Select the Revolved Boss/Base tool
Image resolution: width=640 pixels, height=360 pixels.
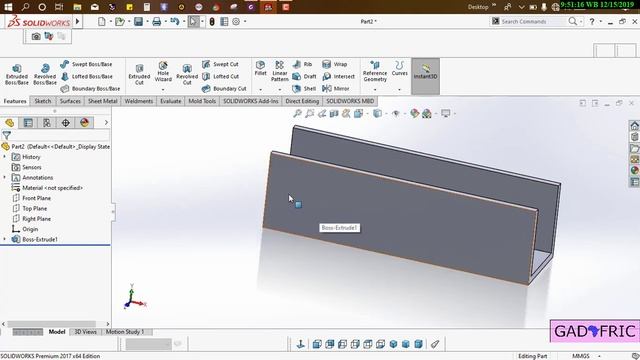(x=45, y=74)
